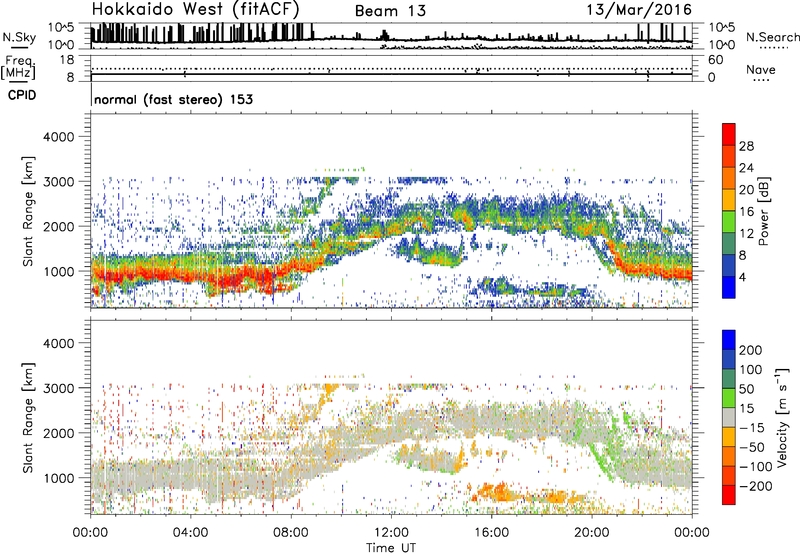The height and width of the screenshot is (554, 800).
Task: Click the '04:00' time tick label
Action: pos(191,533)
